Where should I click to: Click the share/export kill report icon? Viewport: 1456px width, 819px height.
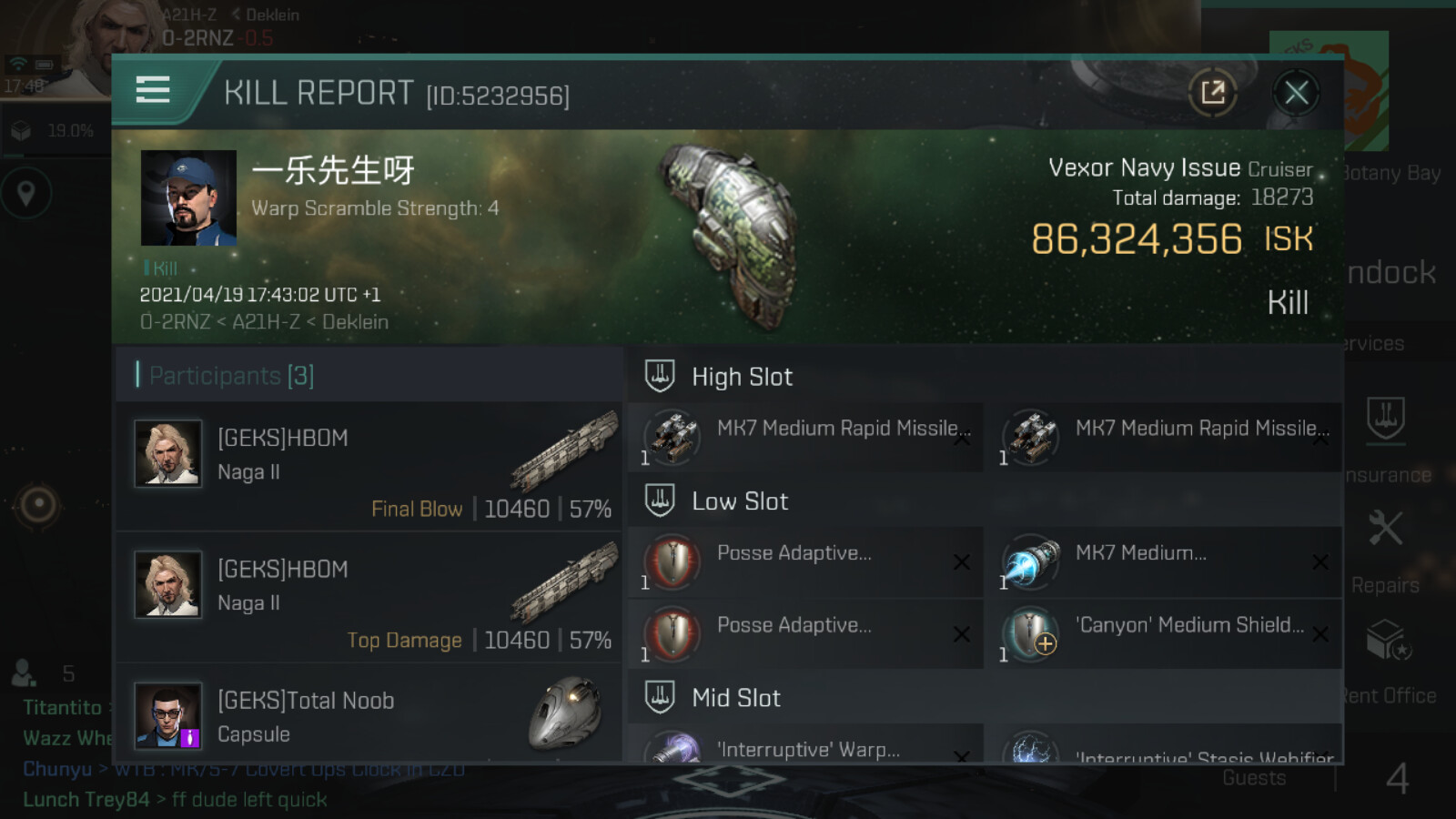pyautogui.click(x=1212, y=92)
